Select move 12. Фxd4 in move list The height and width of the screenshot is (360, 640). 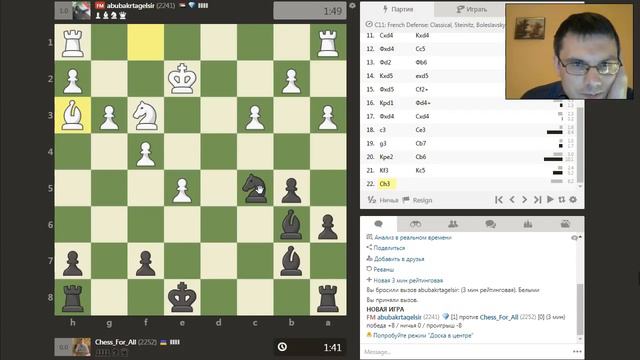click(x=387, y=49)
